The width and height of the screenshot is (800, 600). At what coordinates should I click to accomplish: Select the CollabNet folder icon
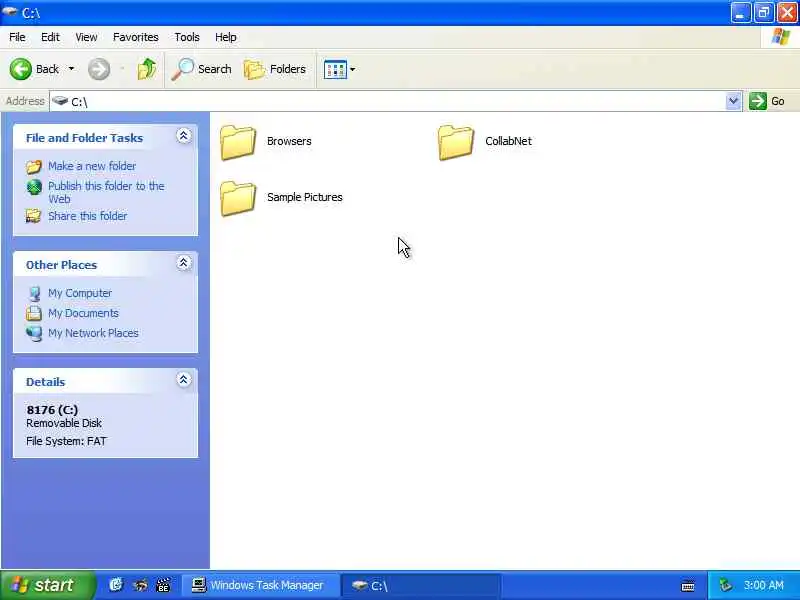(456, 142)
